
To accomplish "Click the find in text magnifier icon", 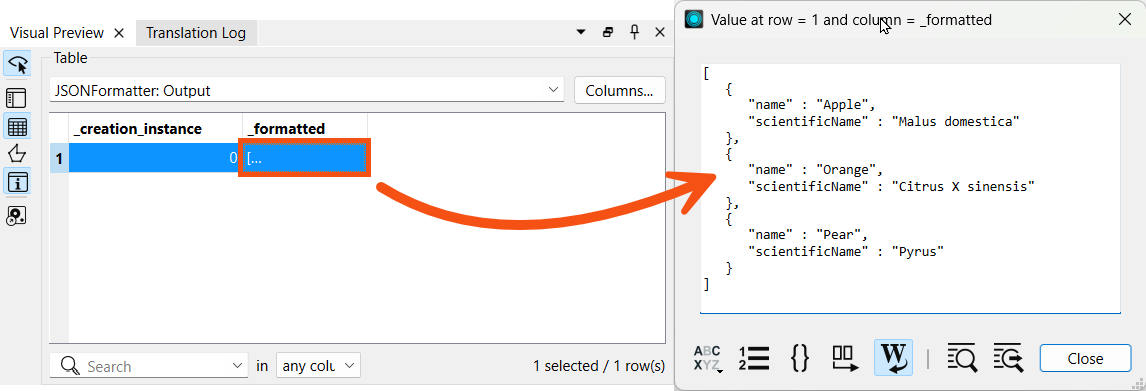I will tap(961, 358).
